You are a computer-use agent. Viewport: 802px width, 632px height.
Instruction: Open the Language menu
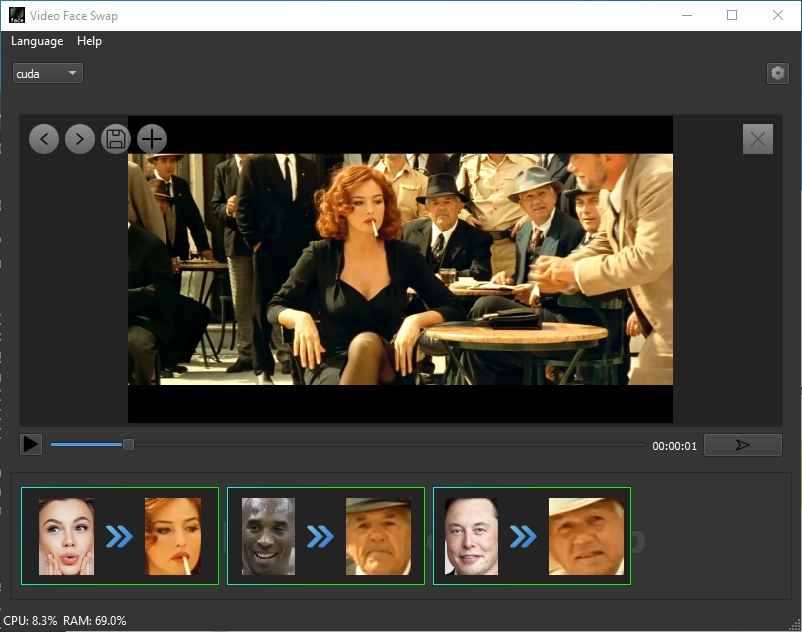click(37, 41)
